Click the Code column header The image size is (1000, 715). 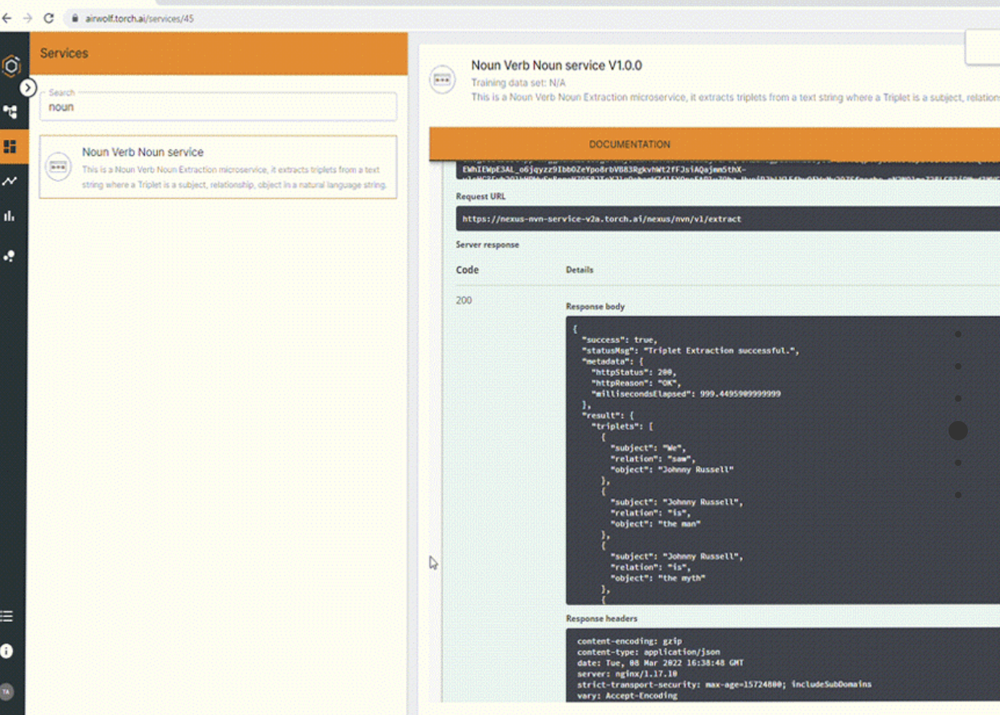[467, 270]
